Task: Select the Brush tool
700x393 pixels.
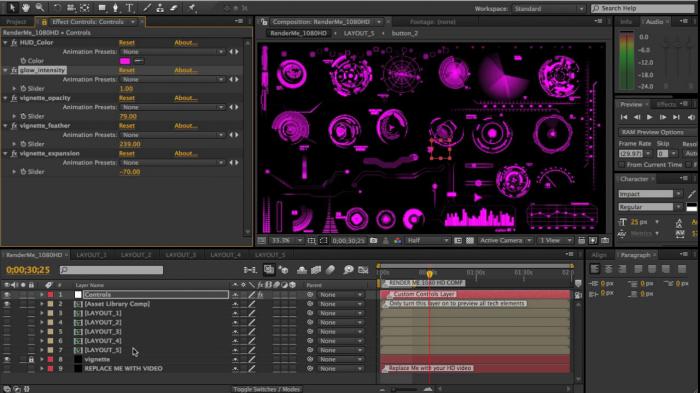Action: [x=147, y=8]
